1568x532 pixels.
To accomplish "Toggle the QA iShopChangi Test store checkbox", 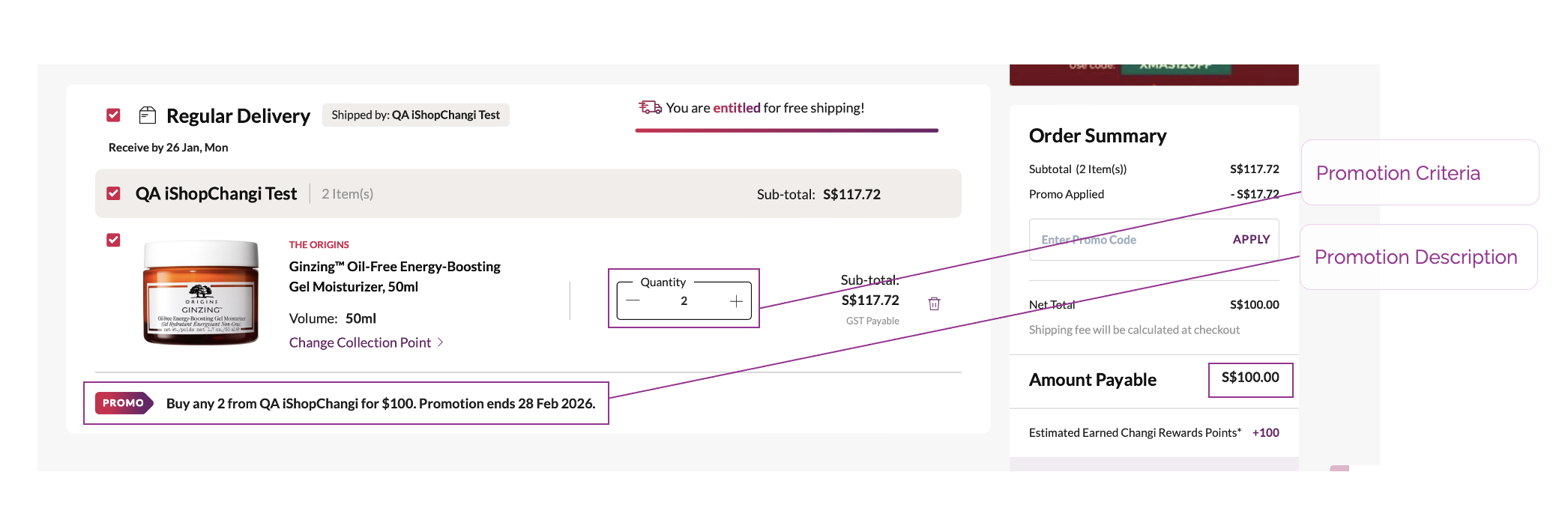I will [x=114, y=193].
